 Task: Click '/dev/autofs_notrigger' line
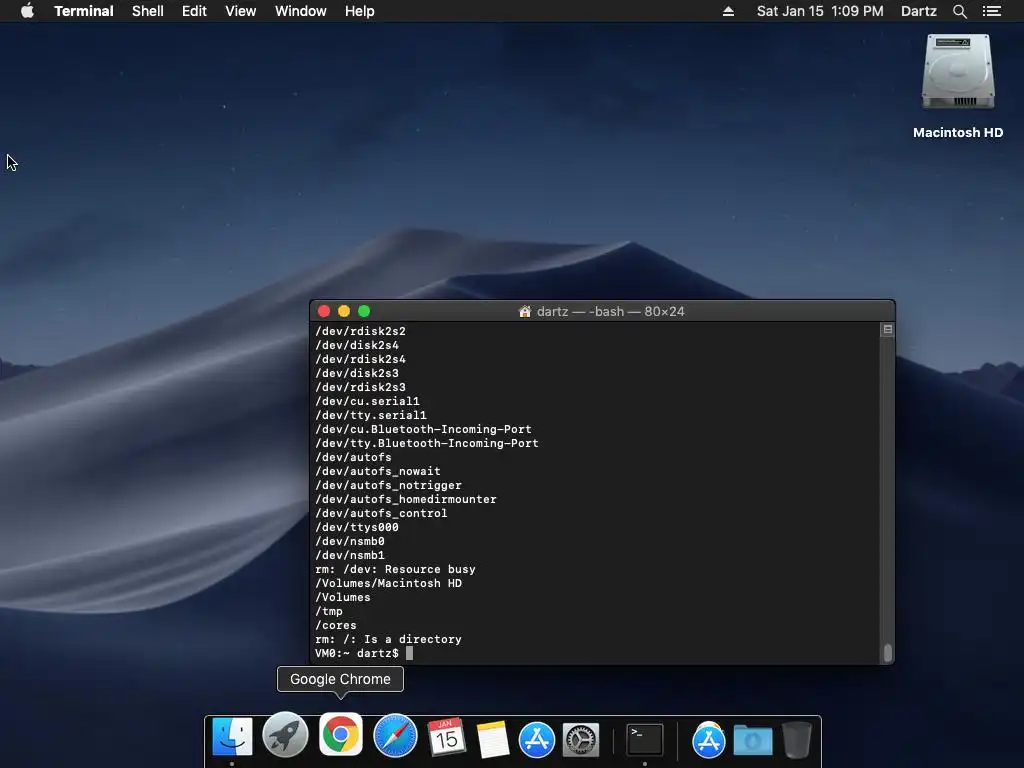[388, 485]
